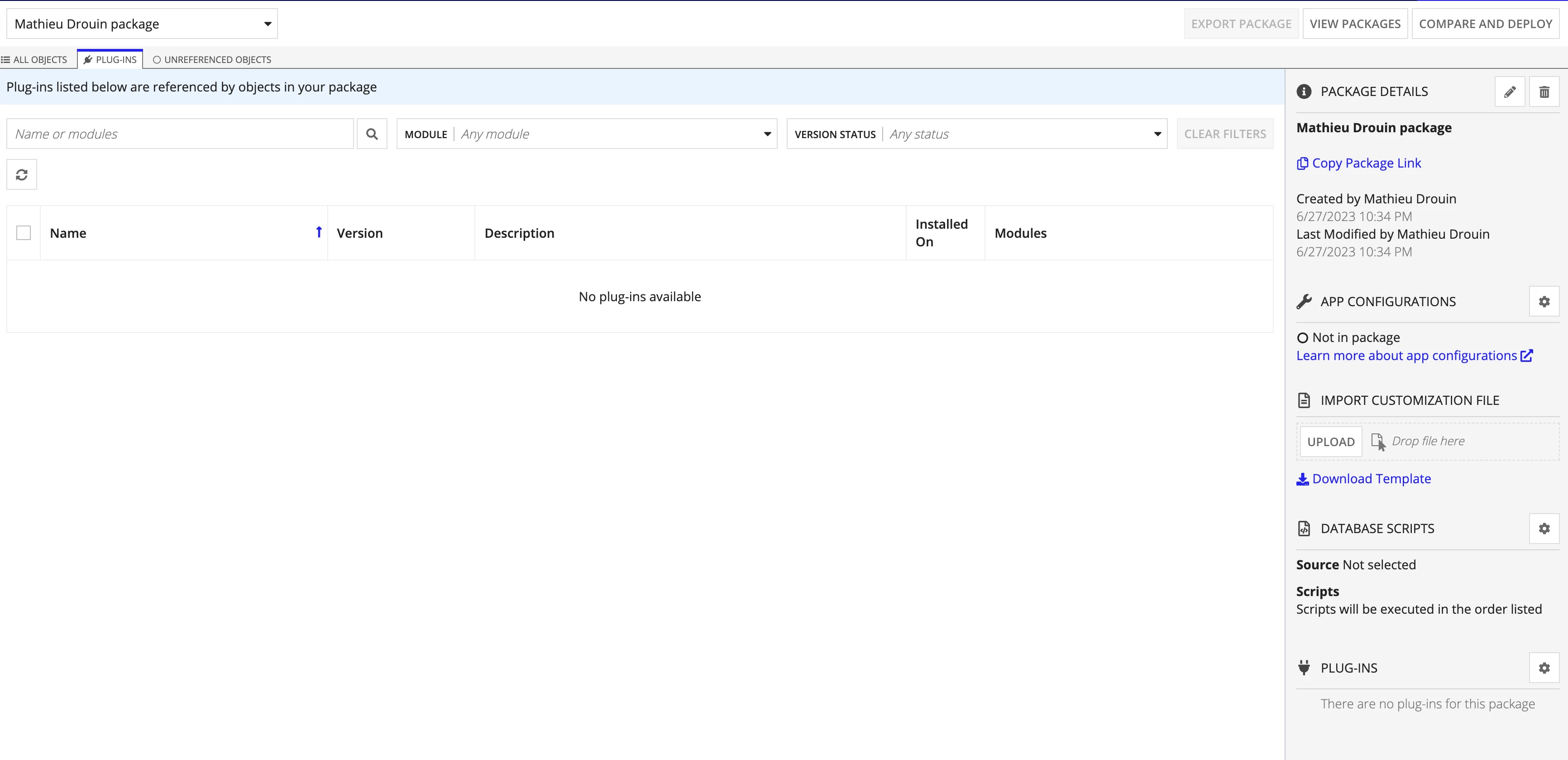
Task: Click 'Last Modified by Mathieu Drouin' text
Action: [x=1393, y=234]
